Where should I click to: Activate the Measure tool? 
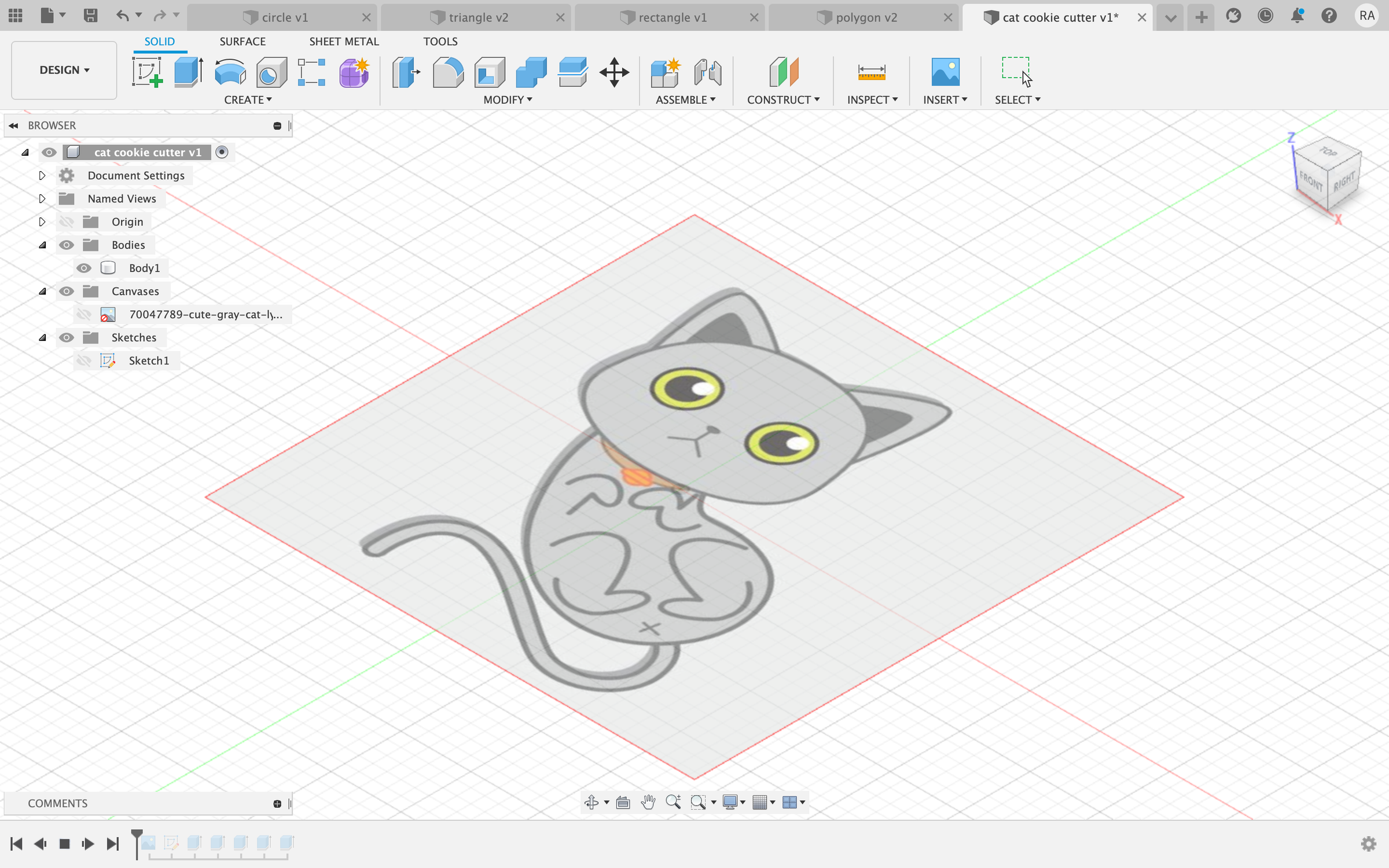872,72
